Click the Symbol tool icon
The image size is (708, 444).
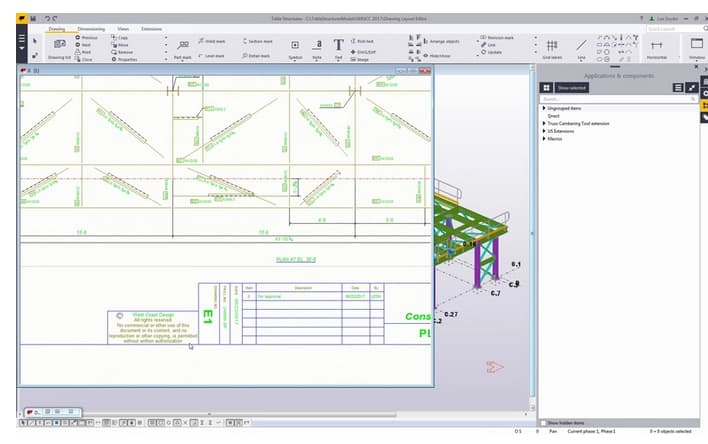click(x=295, y=46)
